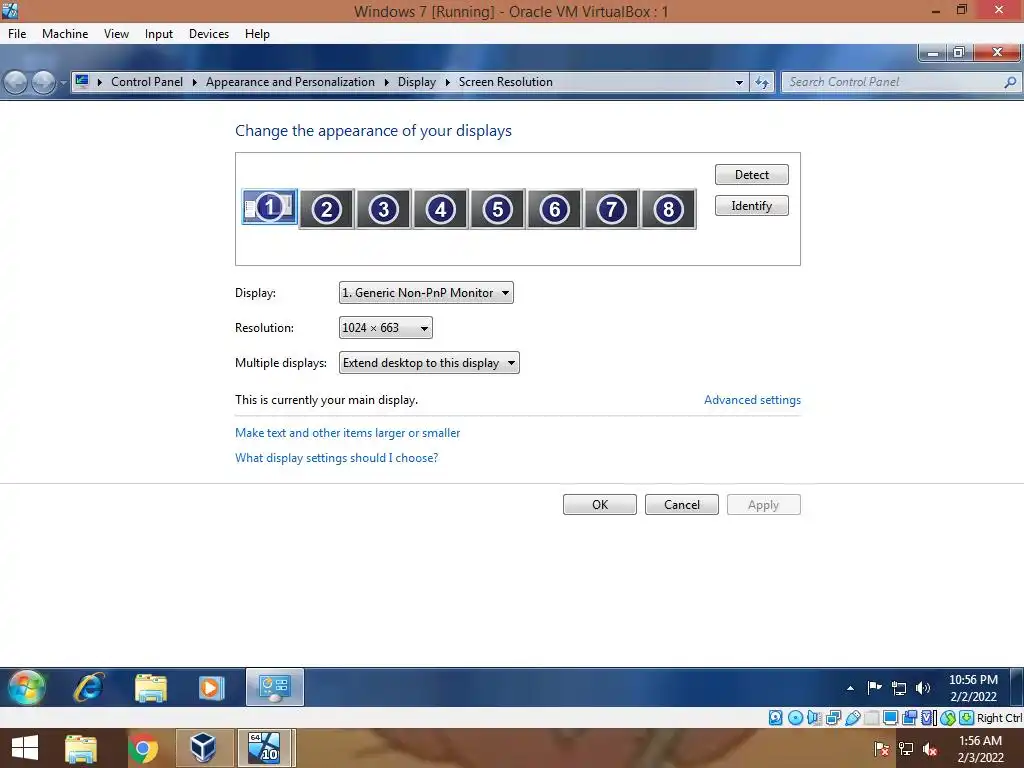
Task: Launch Internet Explorer from guest taskbar
Action: click(x=89, y=688)
